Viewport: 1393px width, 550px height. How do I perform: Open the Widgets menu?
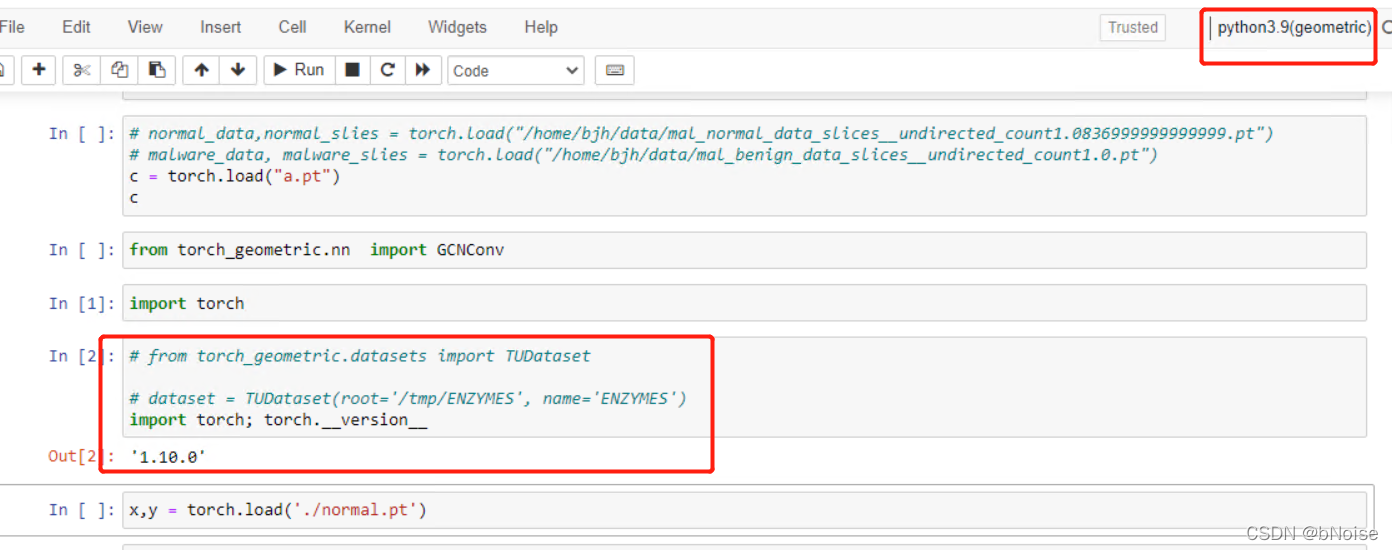(457, 27)
